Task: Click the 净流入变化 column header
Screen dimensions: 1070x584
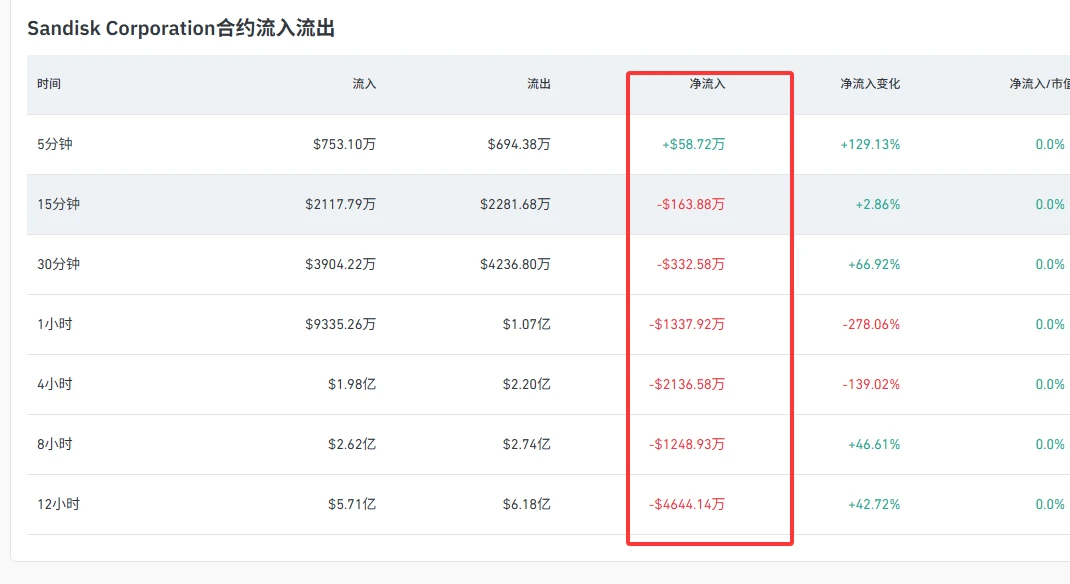Action: pyautogui.click(x=870, y=84)
